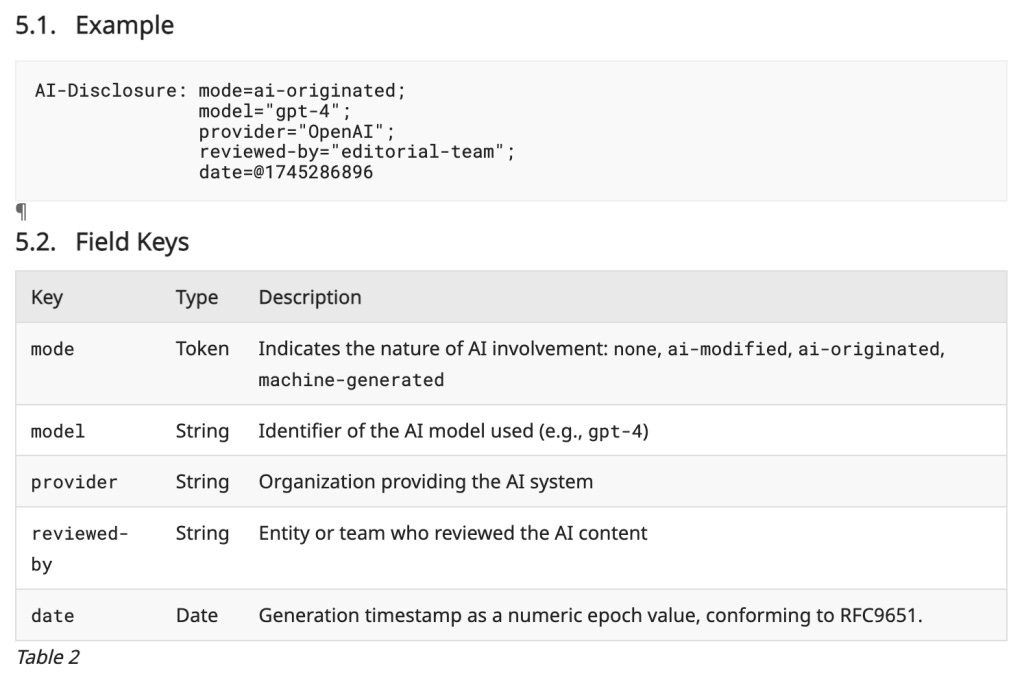Click the Token type cell
The image size is (1024, 679).
[202, 349]
